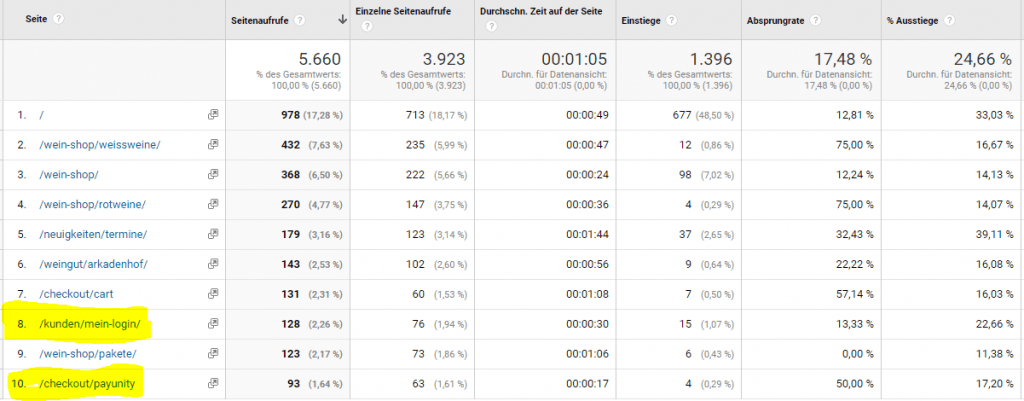Open /kunden/mein-login/ via its popup icon
The width and height of the screenshot is (1024, 401).
point(212,324)
